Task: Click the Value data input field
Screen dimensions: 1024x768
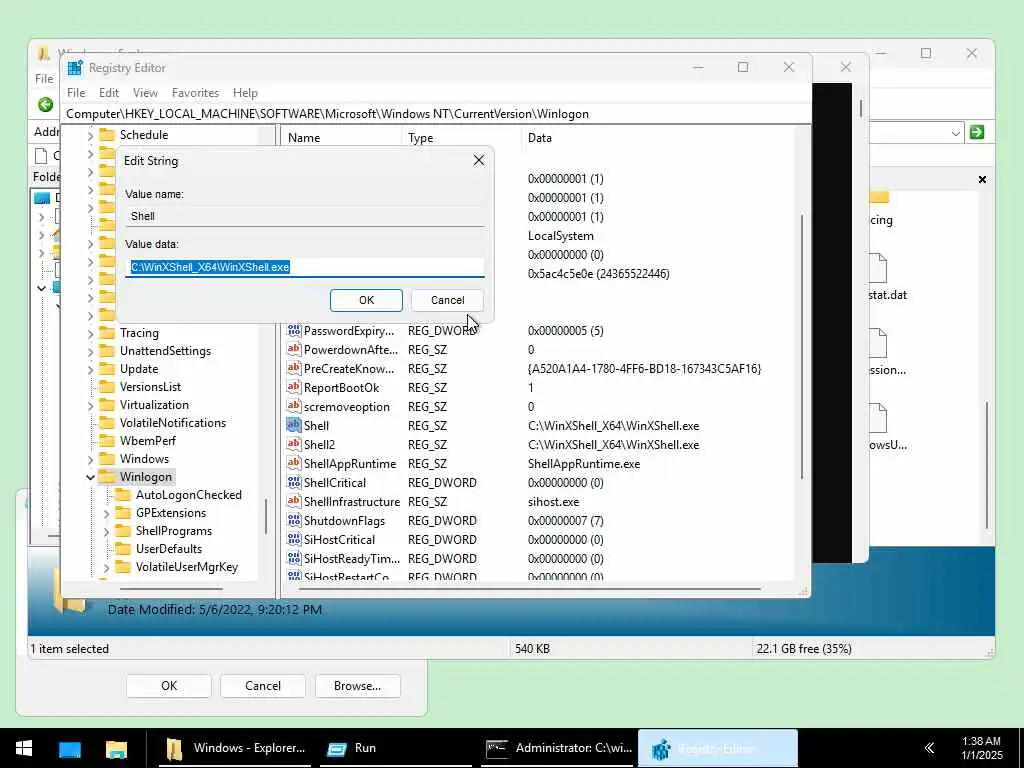Action: [304, 267]
